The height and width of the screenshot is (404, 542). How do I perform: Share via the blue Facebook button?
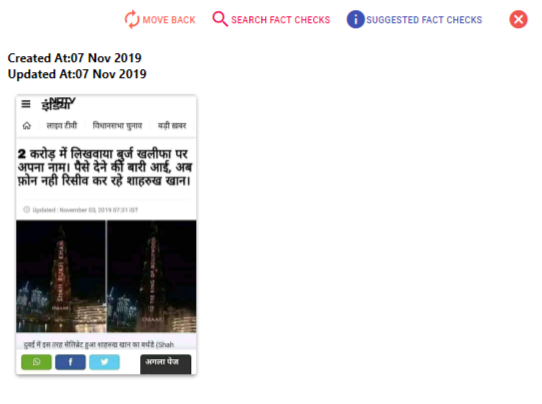pyautogui.click(x=70, y=362)
